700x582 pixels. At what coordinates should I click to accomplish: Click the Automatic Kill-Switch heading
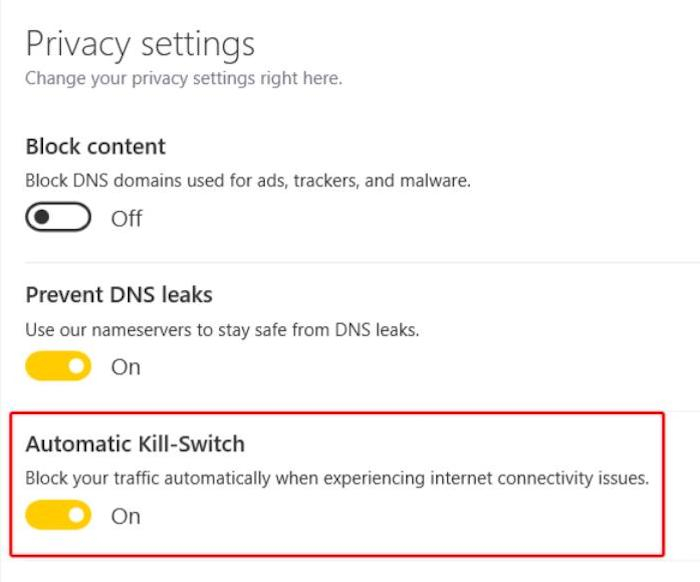pyautogui.click(x=135, y=443)
